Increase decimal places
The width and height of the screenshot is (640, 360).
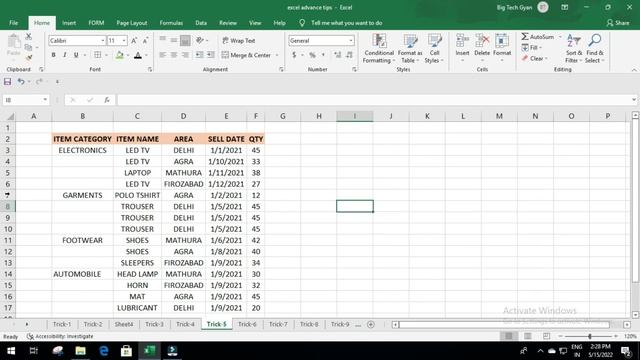pyautogui.click(x=338, y=55)
